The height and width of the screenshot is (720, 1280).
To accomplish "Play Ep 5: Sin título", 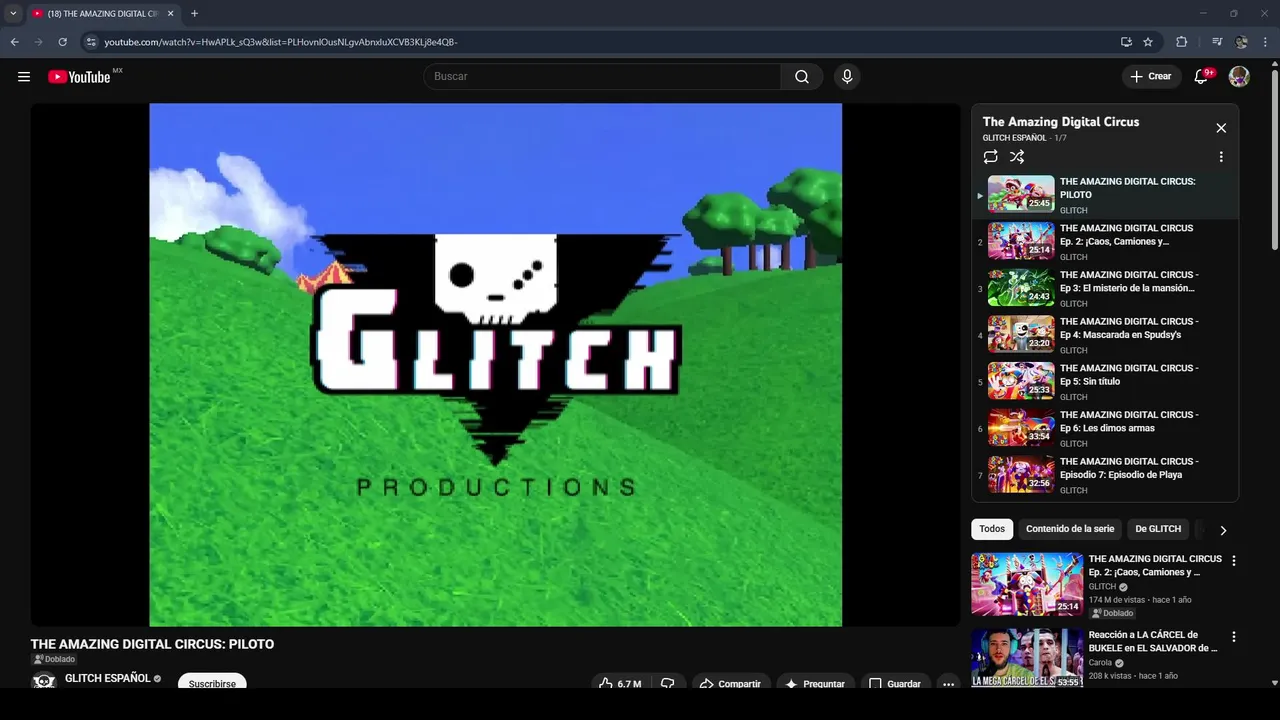I will [1105, 382].
